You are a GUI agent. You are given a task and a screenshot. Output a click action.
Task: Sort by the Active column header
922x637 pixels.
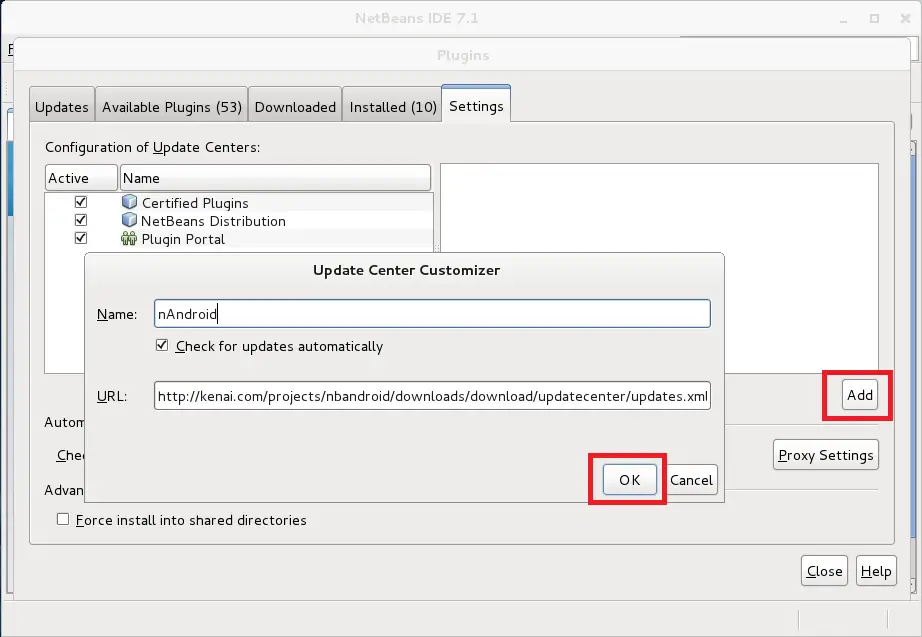pos(81,178)
